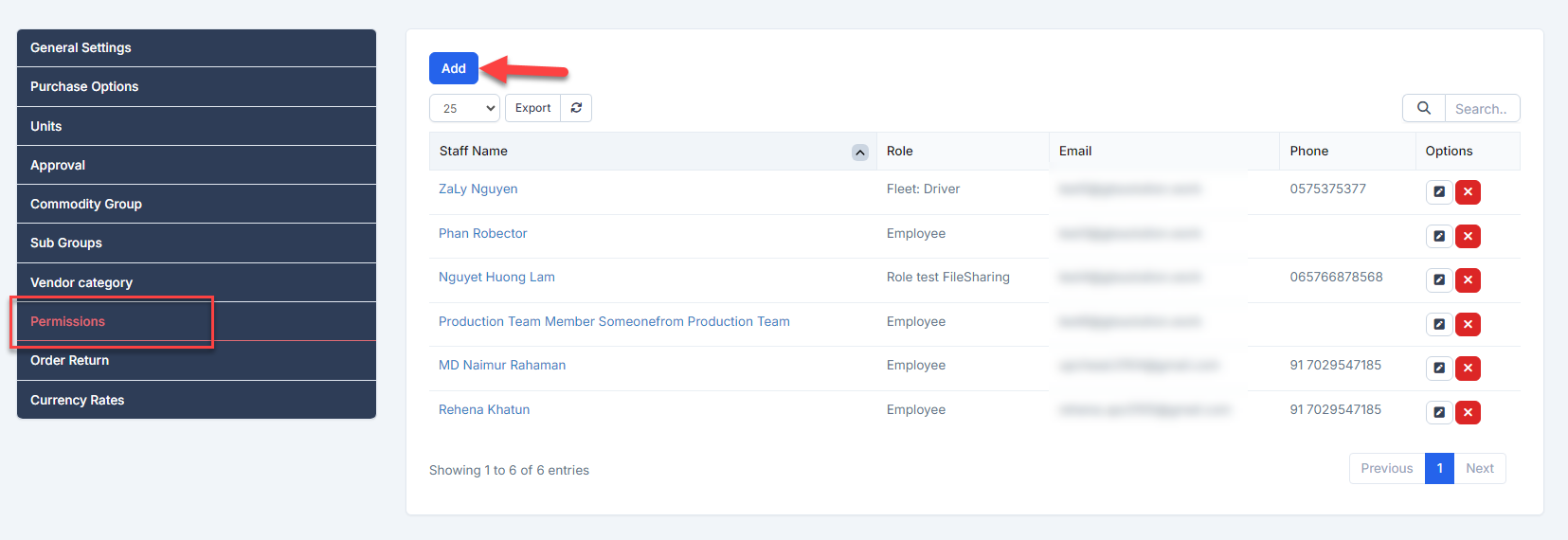This screenshot has width=1568, height=540.
Task: Remove the Production Team Member row
Action: click(x=1468, y=324)
